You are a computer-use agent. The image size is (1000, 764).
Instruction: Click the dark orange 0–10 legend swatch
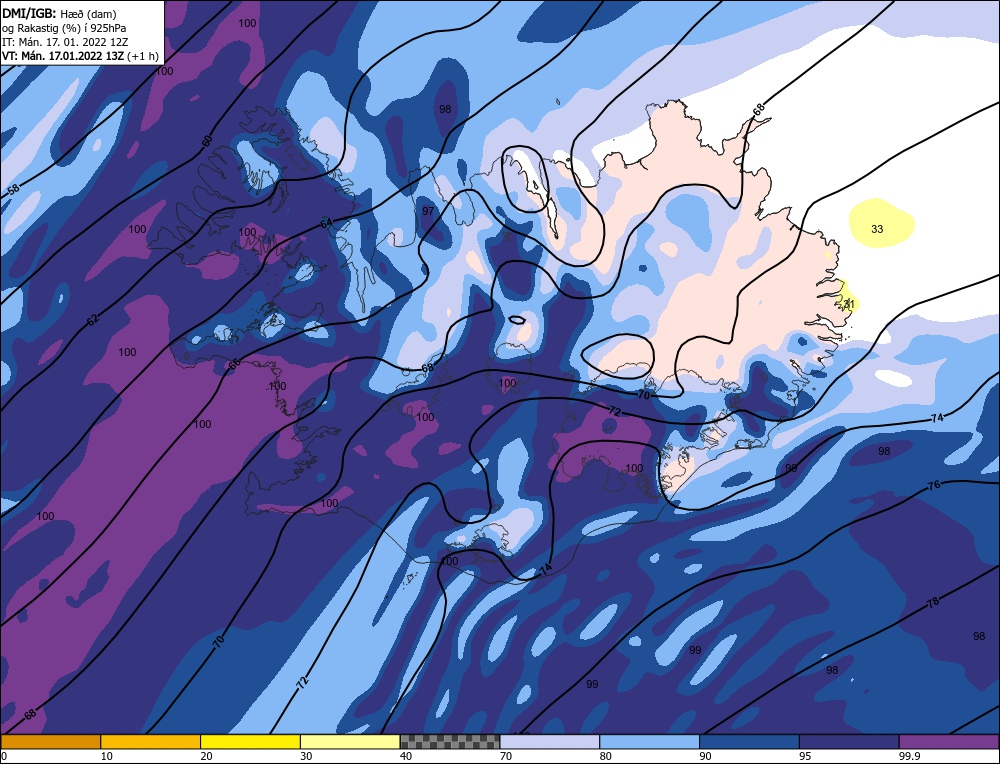click(50, 741)
